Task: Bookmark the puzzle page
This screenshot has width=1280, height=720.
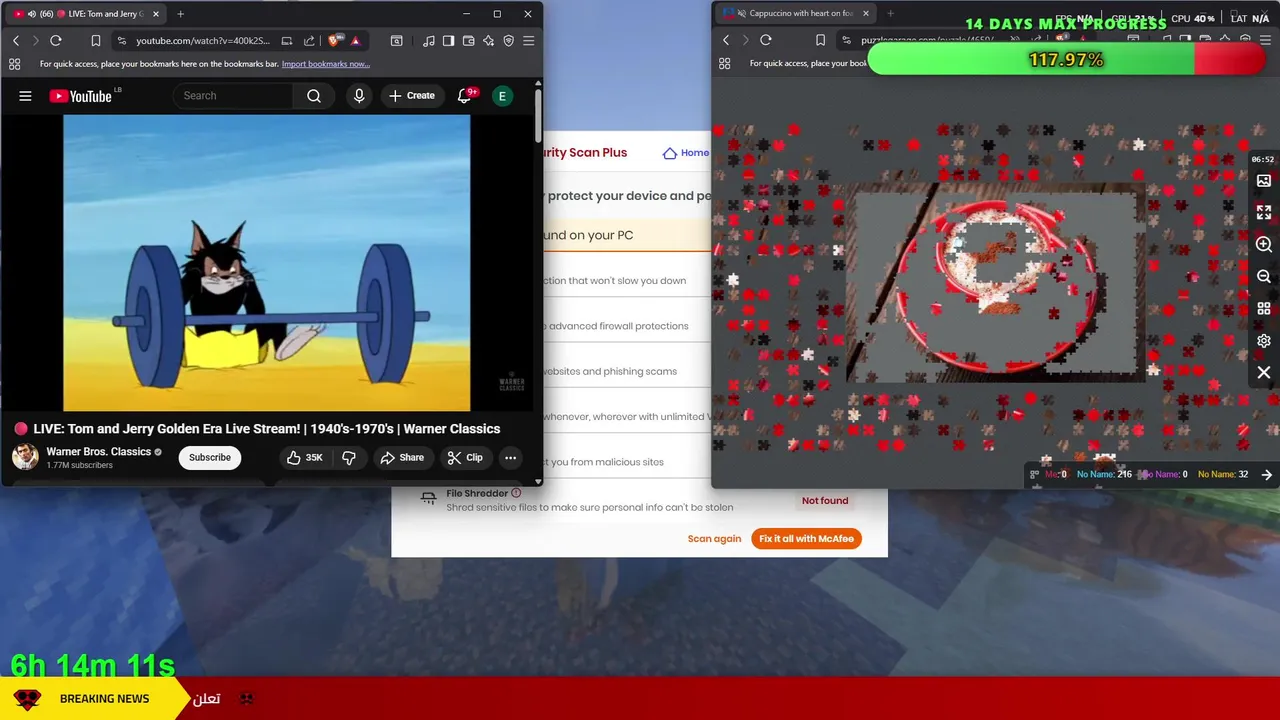Action: point(821,40)
